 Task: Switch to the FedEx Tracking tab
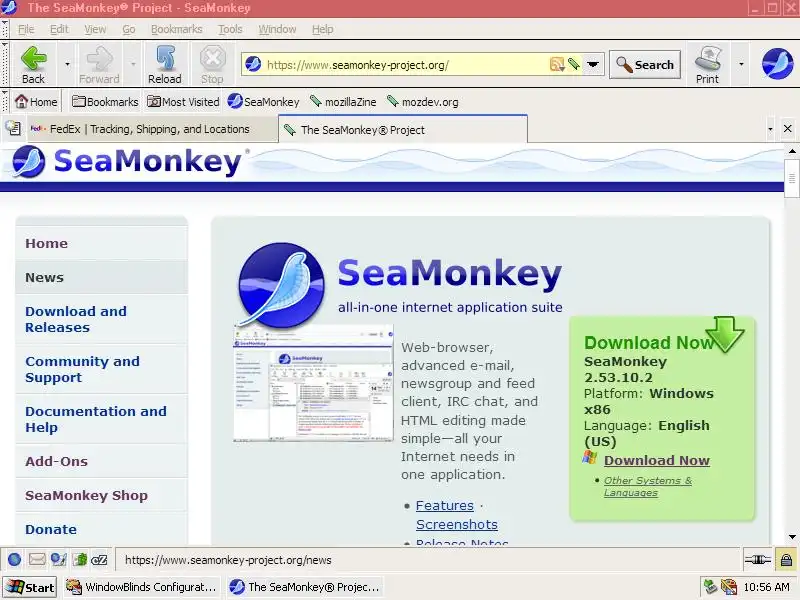(x=151, y=129)
